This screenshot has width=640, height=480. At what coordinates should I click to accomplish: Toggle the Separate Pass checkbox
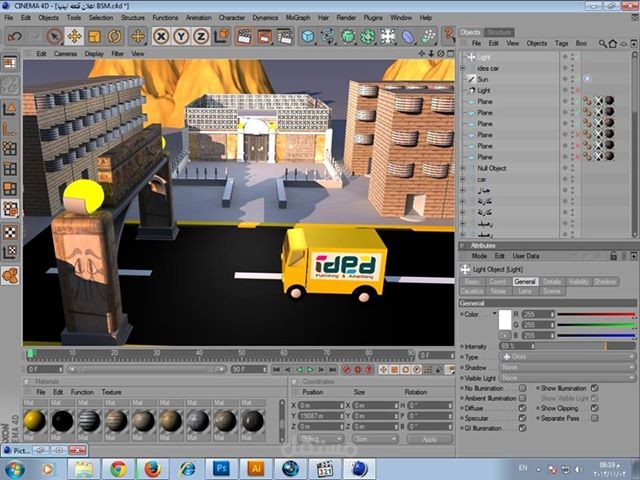point(594,417)
